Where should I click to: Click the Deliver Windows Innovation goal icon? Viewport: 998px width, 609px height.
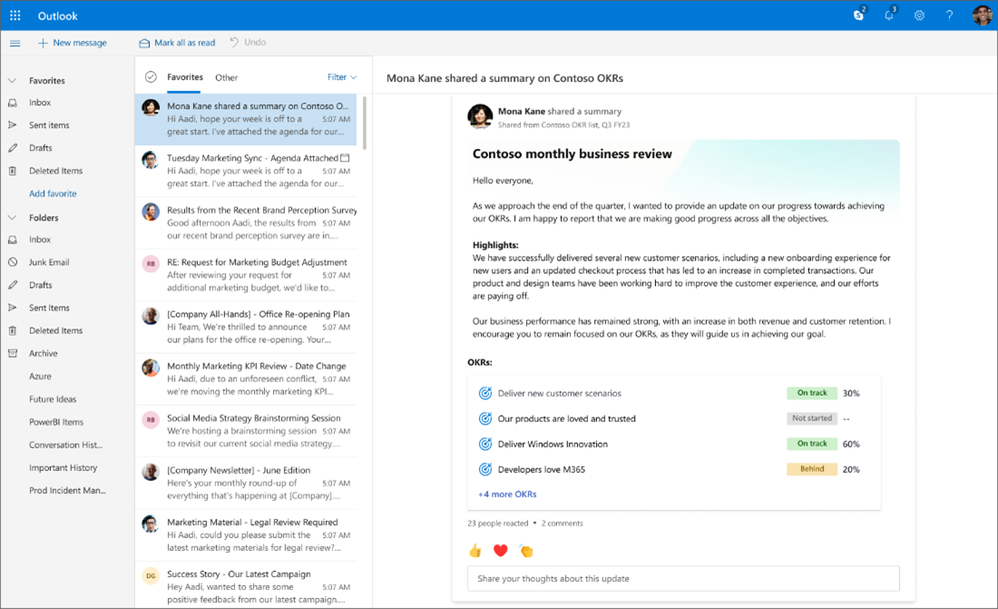[x=485, y=444]
